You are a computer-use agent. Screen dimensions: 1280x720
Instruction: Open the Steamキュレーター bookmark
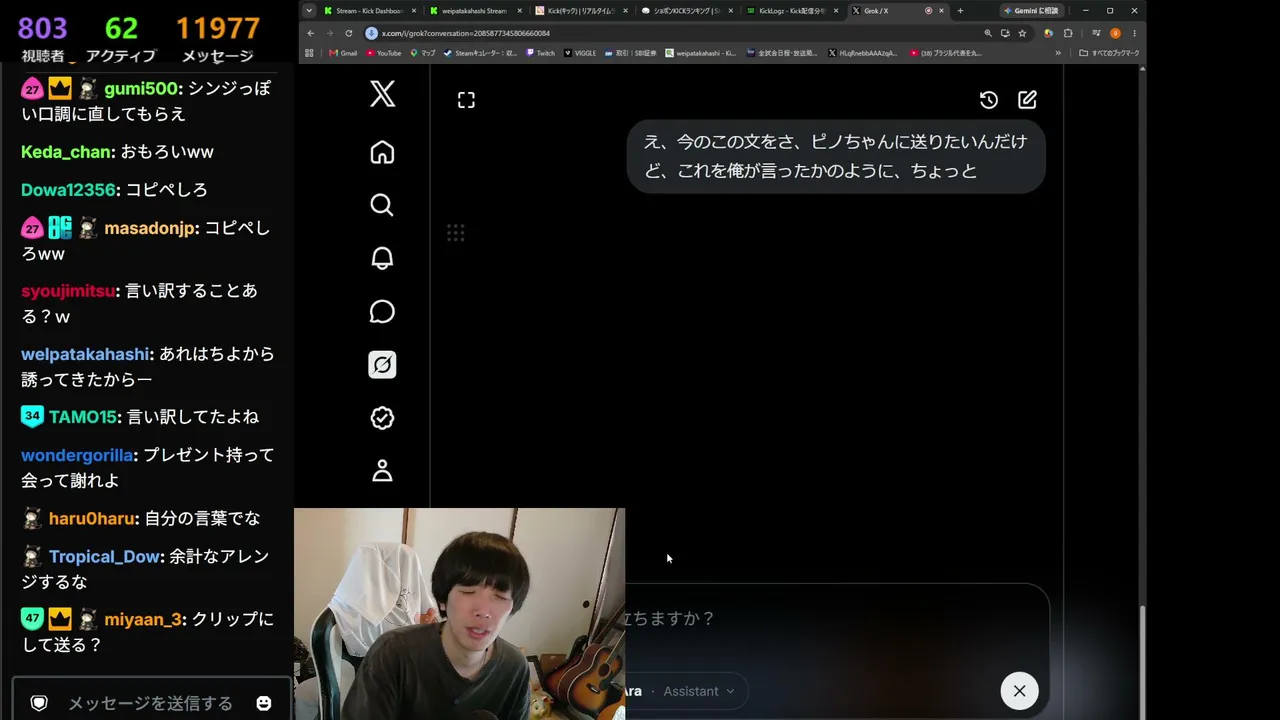point(480,53)
